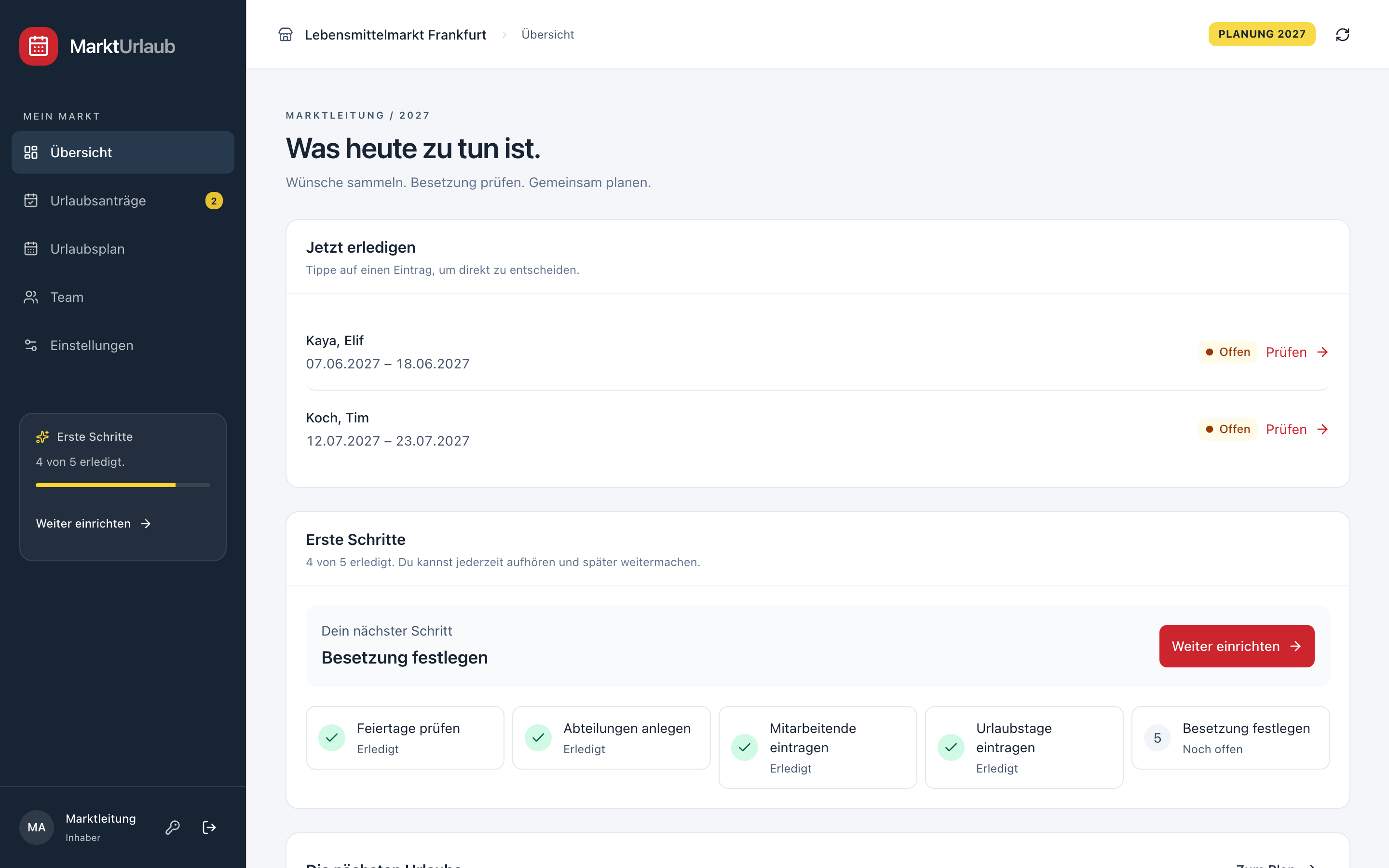Click the red Weiter einrichten button

[1236, 646]
